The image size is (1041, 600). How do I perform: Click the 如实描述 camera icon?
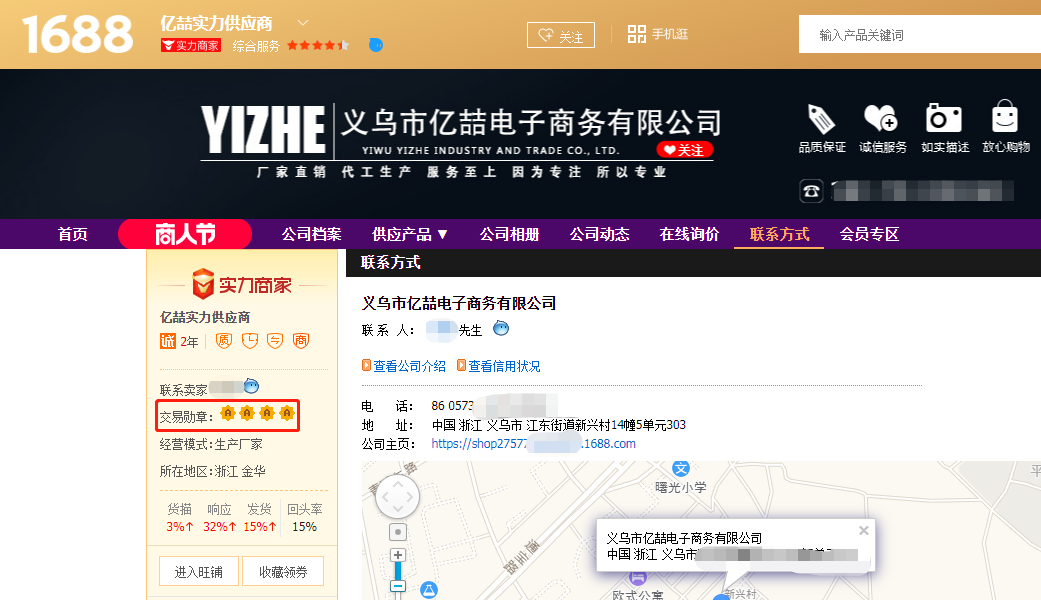[x=943, y=119]
